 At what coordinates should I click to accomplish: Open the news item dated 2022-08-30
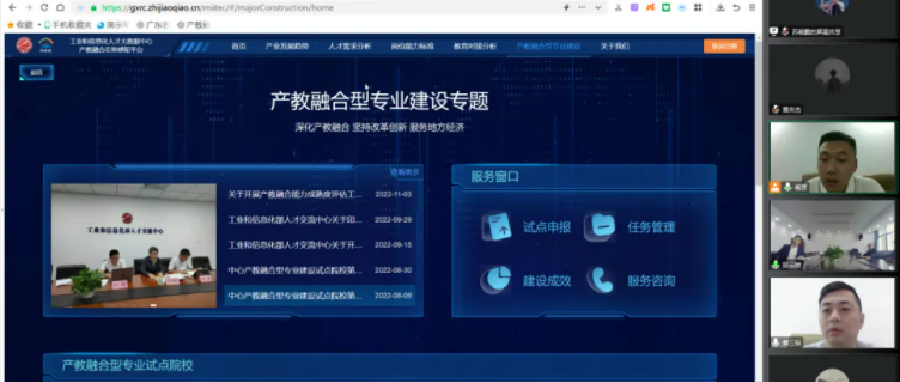[319, 270]
